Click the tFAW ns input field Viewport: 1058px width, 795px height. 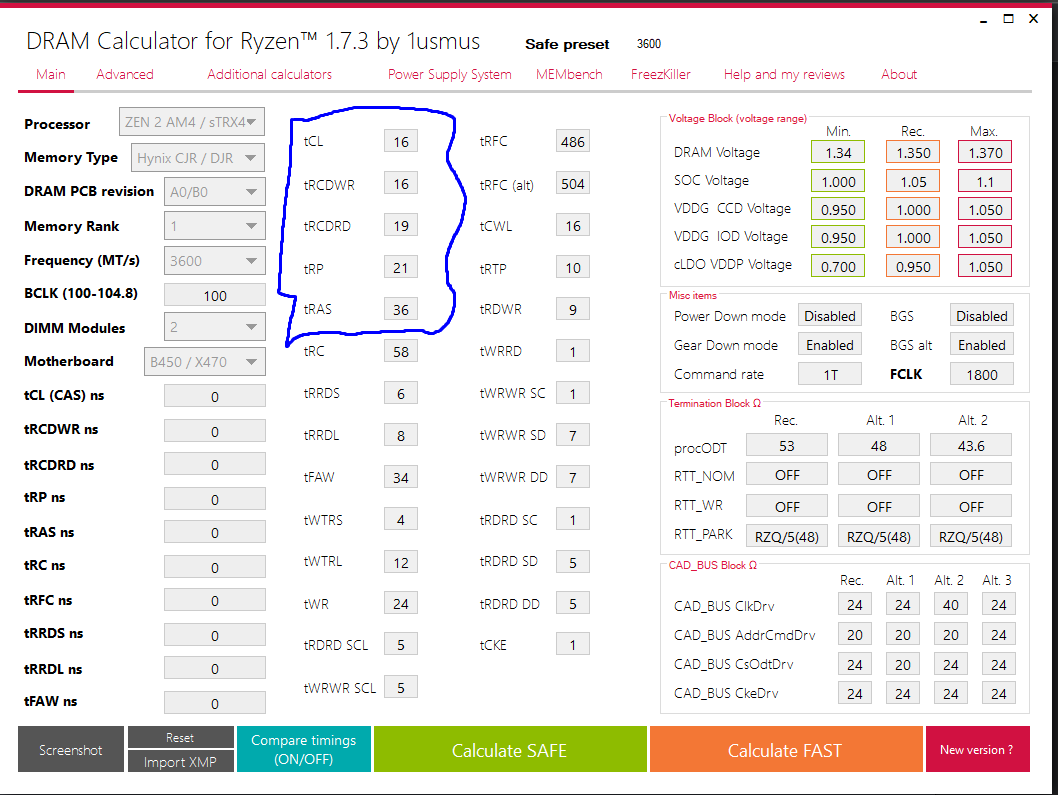tap(215, 703)
